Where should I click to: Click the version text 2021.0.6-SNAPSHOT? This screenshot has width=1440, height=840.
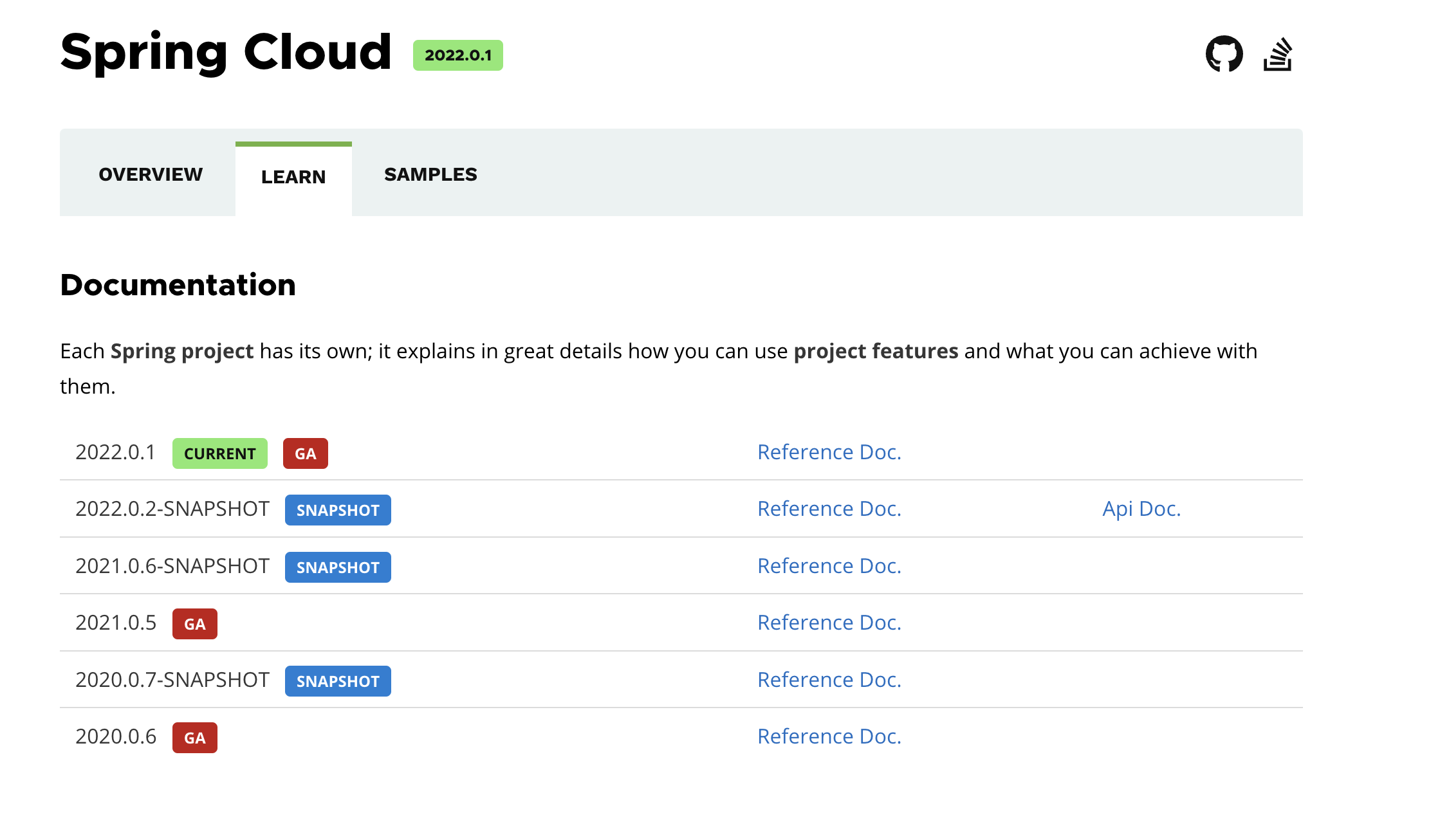pyautogui.click(x=172, y=566)
